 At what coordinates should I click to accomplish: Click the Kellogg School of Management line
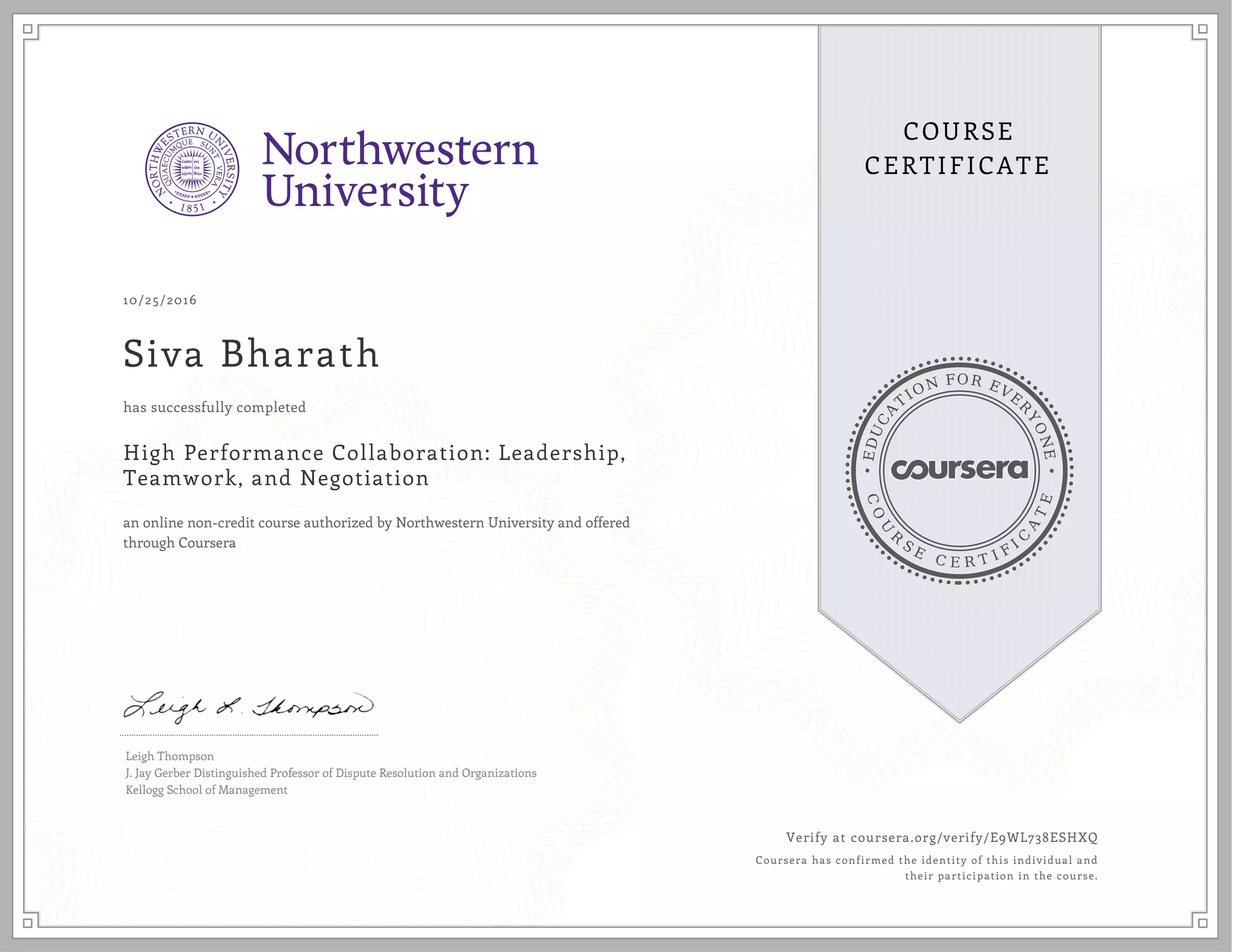(206, 790)
